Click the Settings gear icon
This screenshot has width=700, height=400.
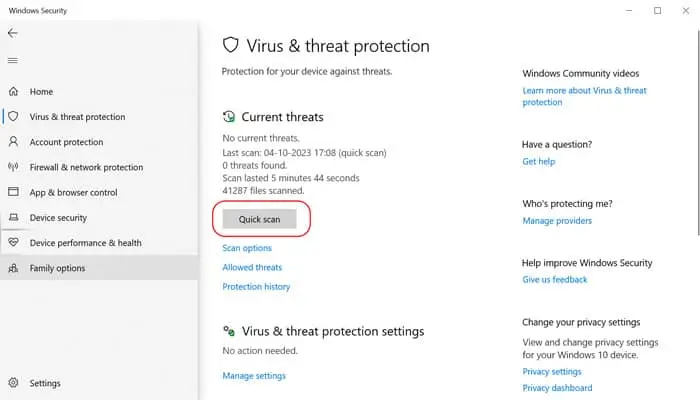click(x=14, y=383)
